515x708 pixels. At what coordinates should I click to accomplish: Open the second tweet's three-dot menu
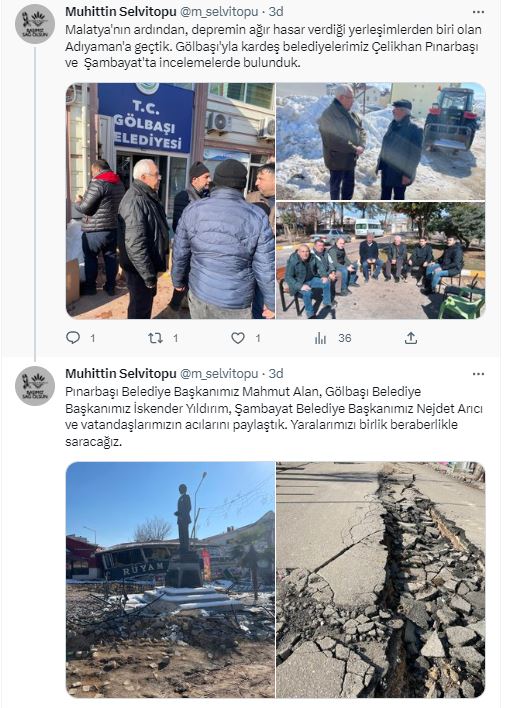(x=478, y=374)
